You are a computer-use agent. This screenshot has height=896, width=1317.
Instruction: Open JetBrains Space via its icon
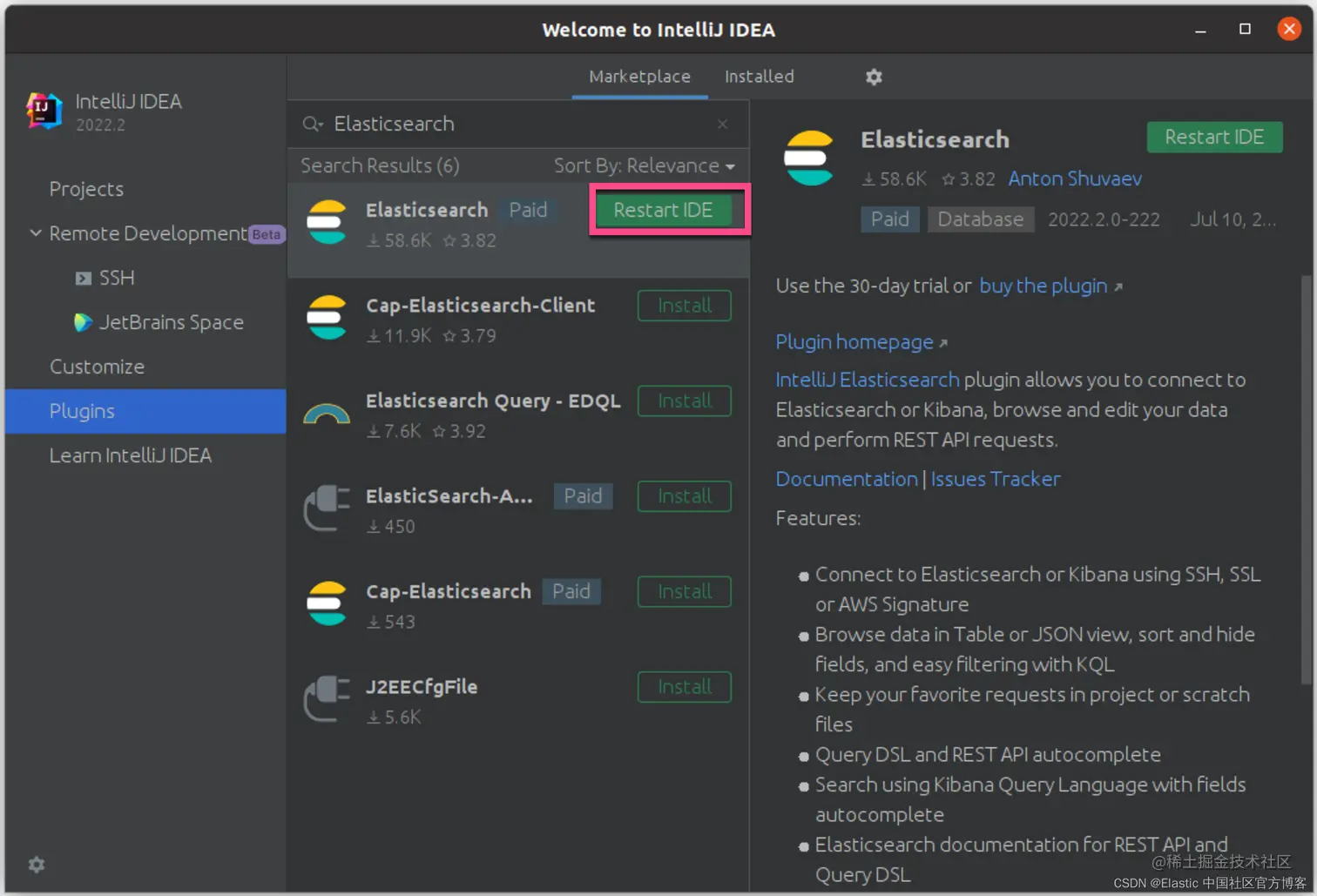82,322
